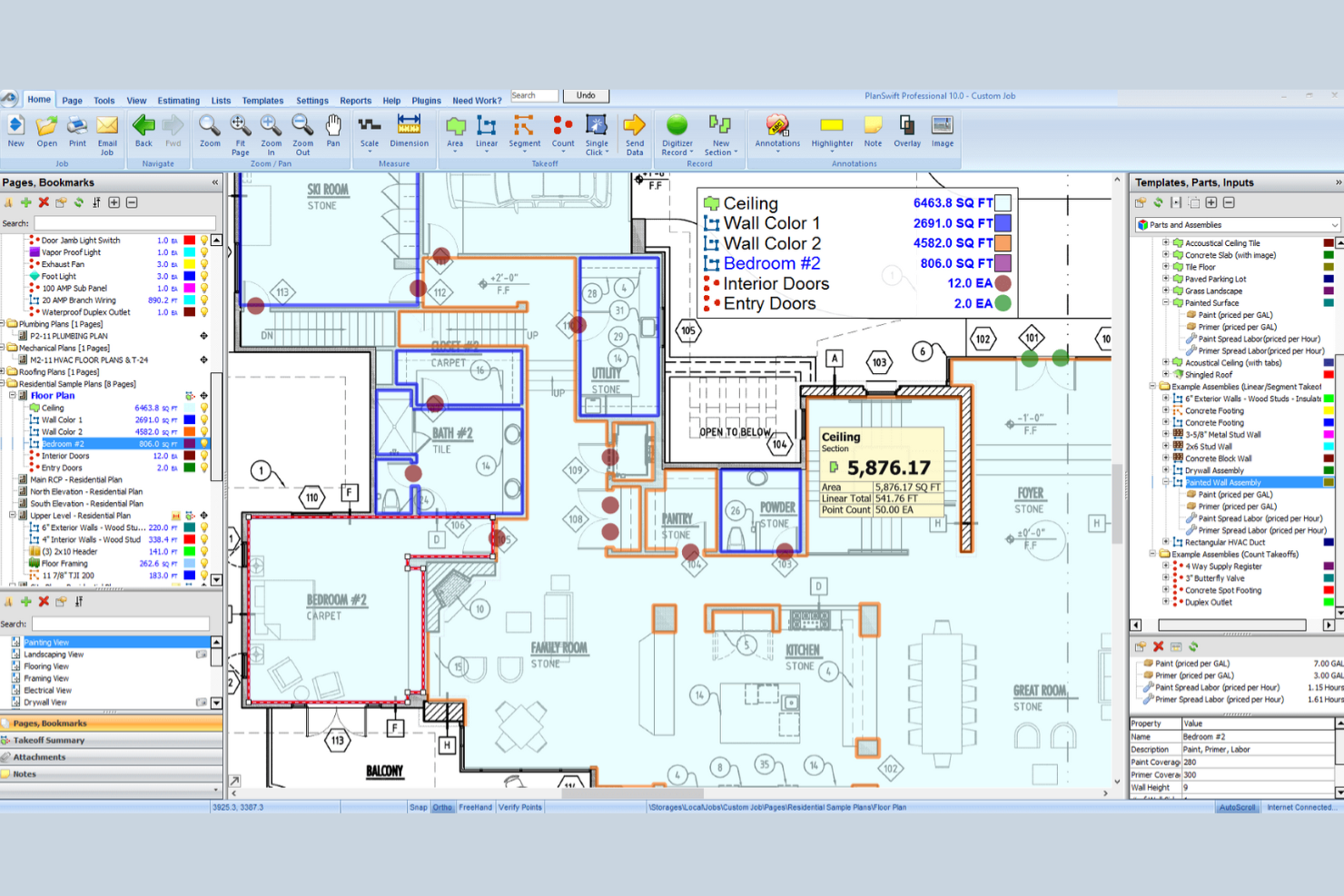Image resolution: width=1344 pixels, height=896 pixels.
Task: Enable Ortho mode in the status bar
Action: click(x=441, y=807)
